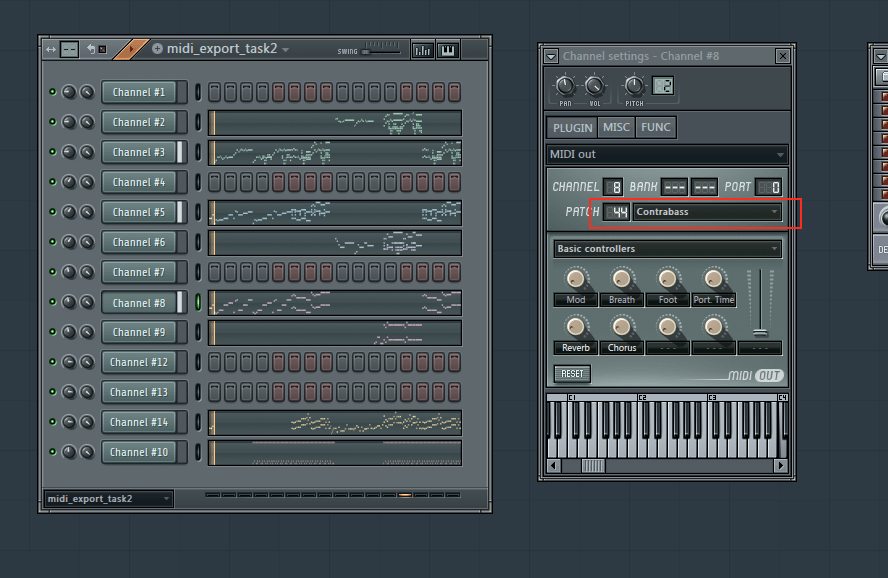
Task: Click the CHANNEL number 8 field
Action: tap(613, 187)
